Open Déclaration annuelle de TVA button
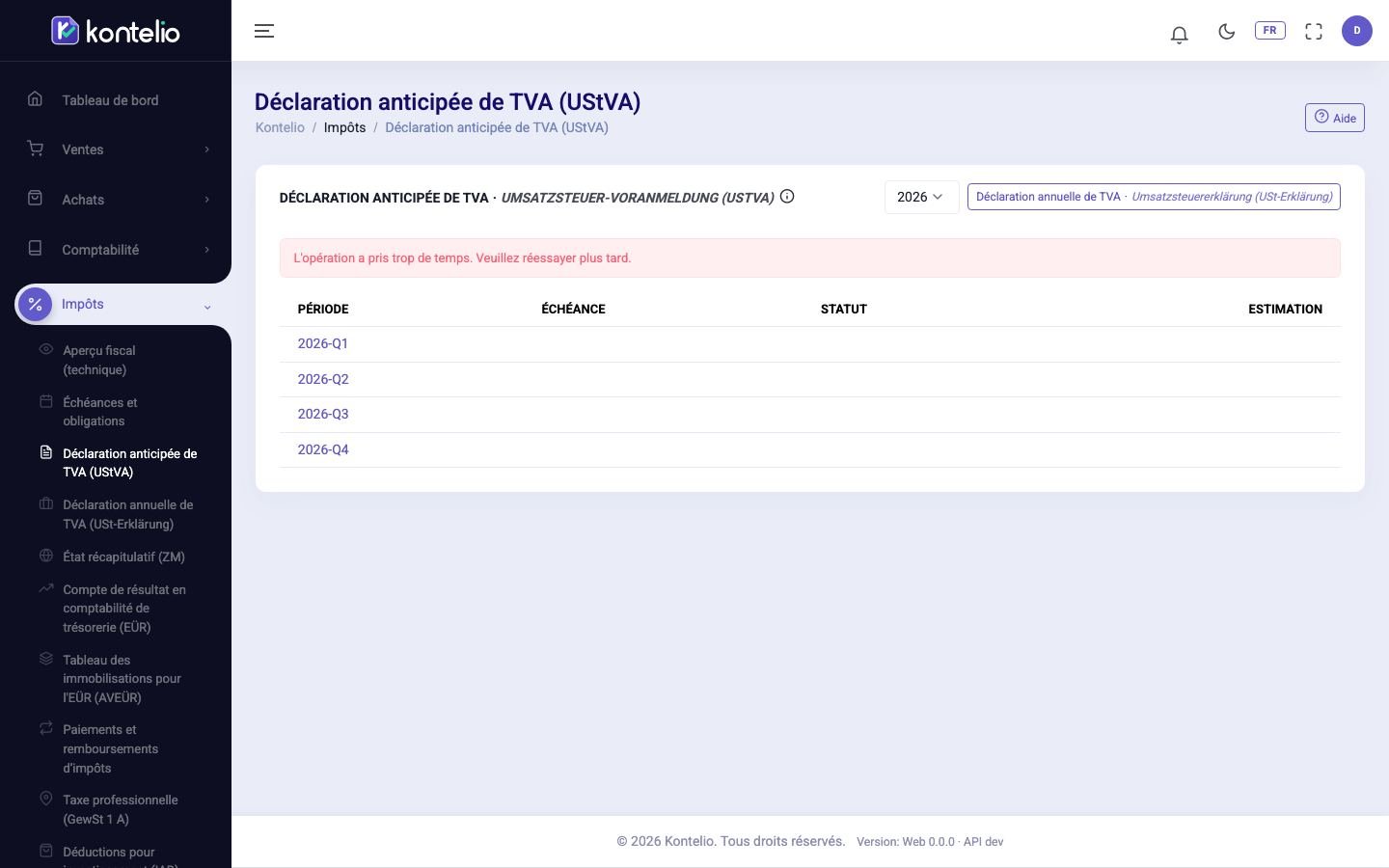This screenshot has height=868, width=1389. tap(1154, 197)
